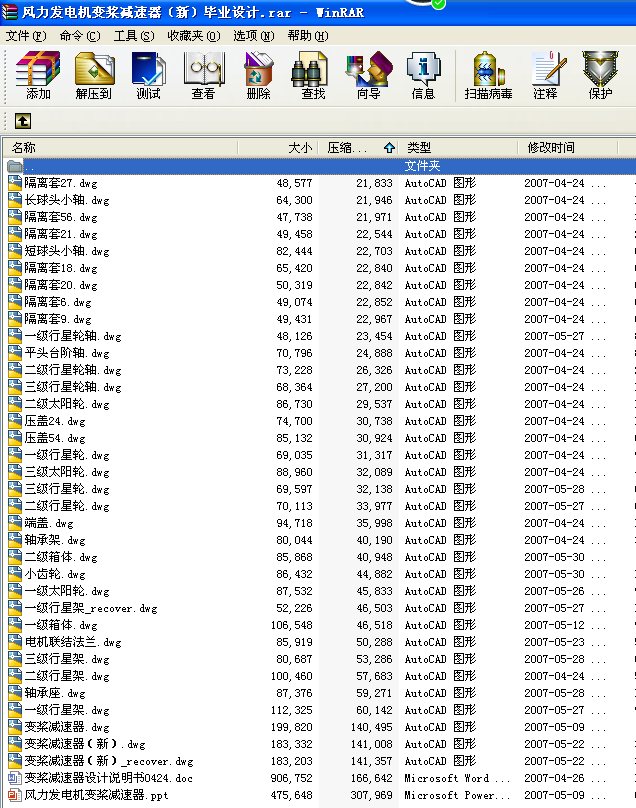Select file 一级箱体.dwg

pos(61,625)
